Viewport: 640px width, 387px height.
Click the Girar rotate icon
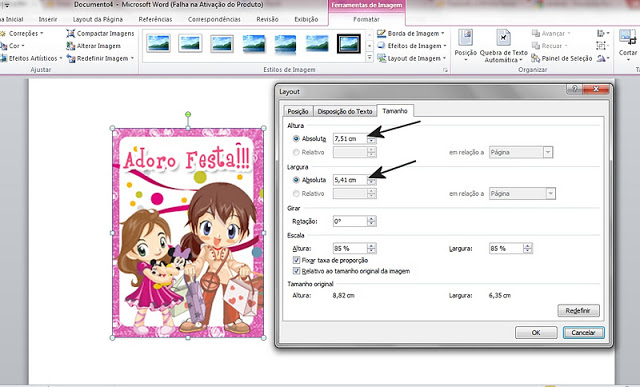[x=602, y=58]
